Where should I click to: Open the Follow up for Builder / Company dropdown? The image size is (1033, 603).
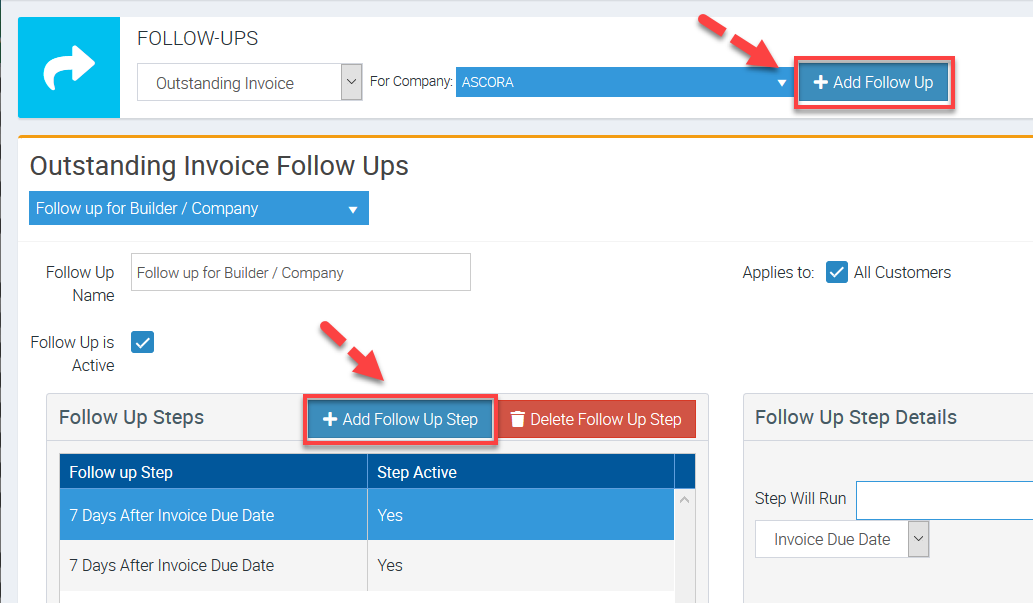(352, 209)
